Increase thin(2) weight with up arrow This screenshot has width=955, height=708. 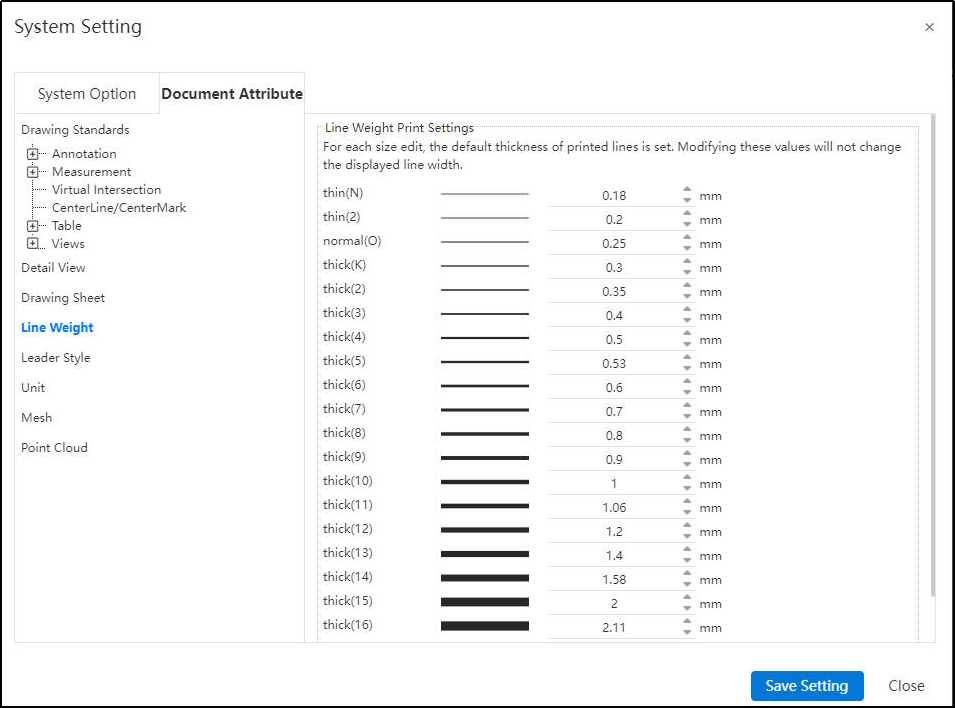[x=687, y=213]
